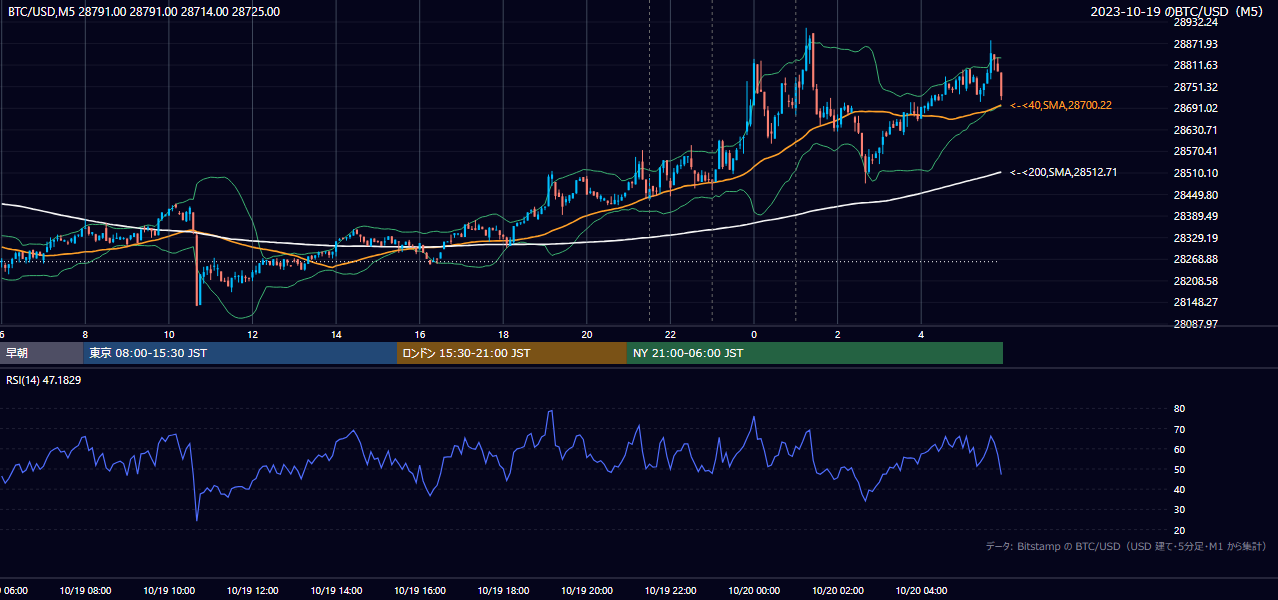Click the 10/20 00:00 time axis label
Image resolution: width=1278 pixels, height=600 pixels.
(754, 590)
